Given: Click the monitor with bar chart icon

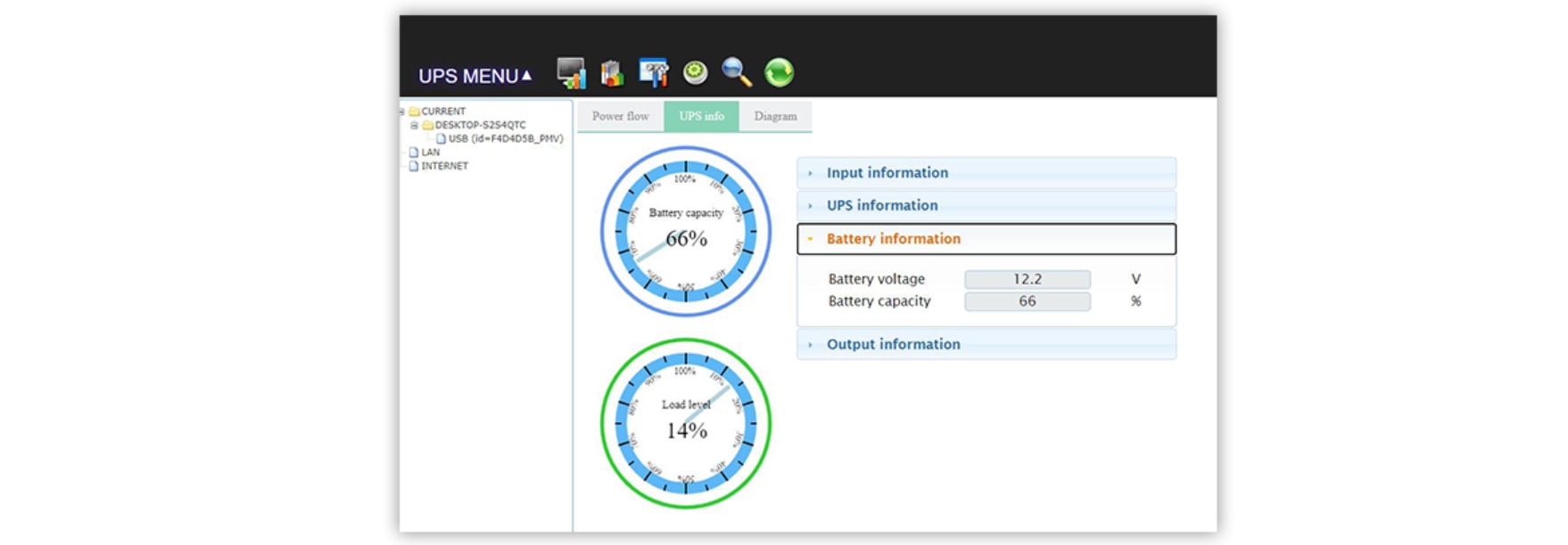Looking at the screenshot, I should pyautogui.click(x=571, y=72).
